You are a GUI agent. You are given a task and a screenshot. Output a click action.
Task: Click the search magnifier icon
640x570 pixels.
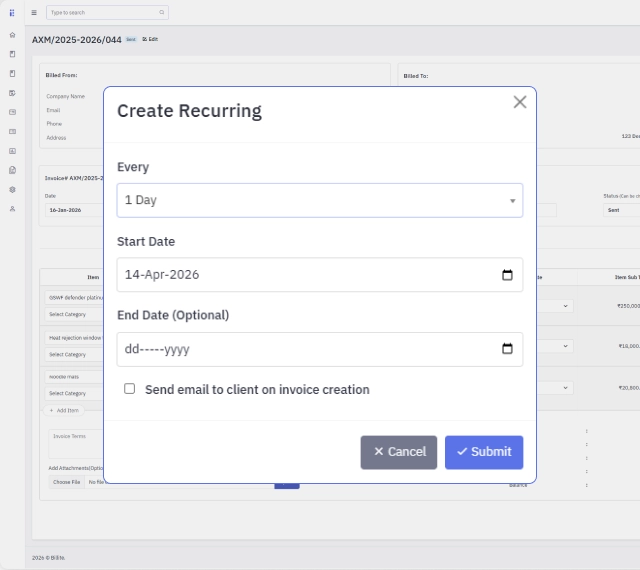point(161,13)
